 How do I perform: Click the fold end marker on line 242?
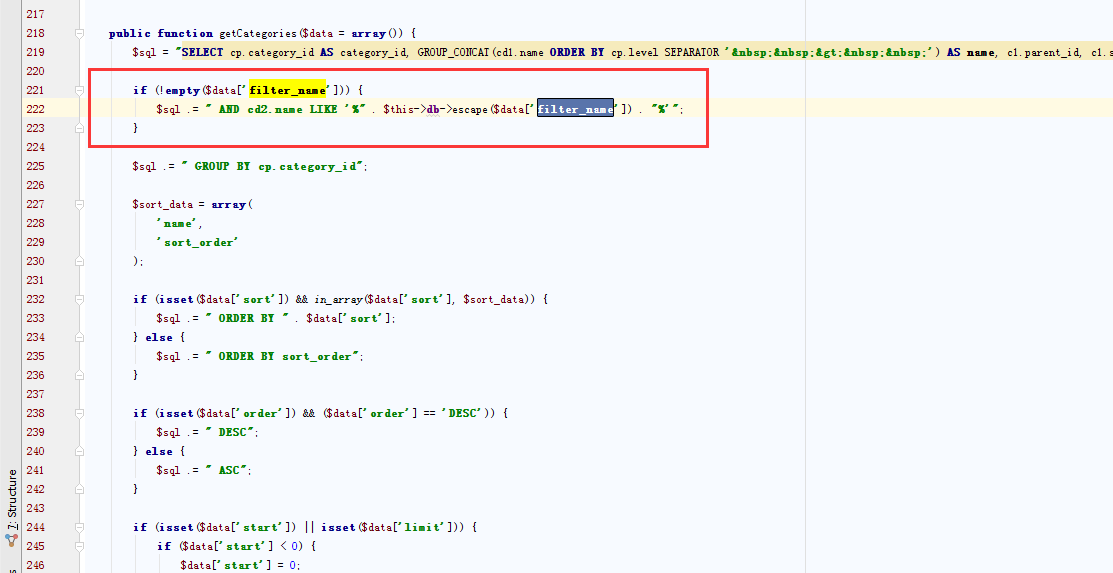coord(80,489)
